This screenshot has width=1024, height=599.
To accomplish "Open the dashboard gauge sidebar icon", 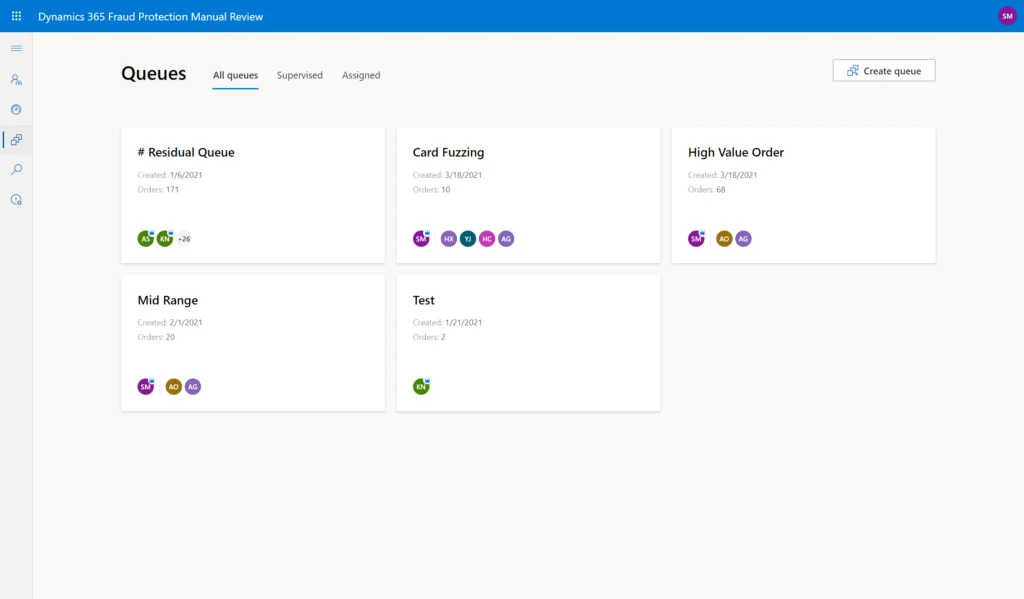I will click(16, 109).
